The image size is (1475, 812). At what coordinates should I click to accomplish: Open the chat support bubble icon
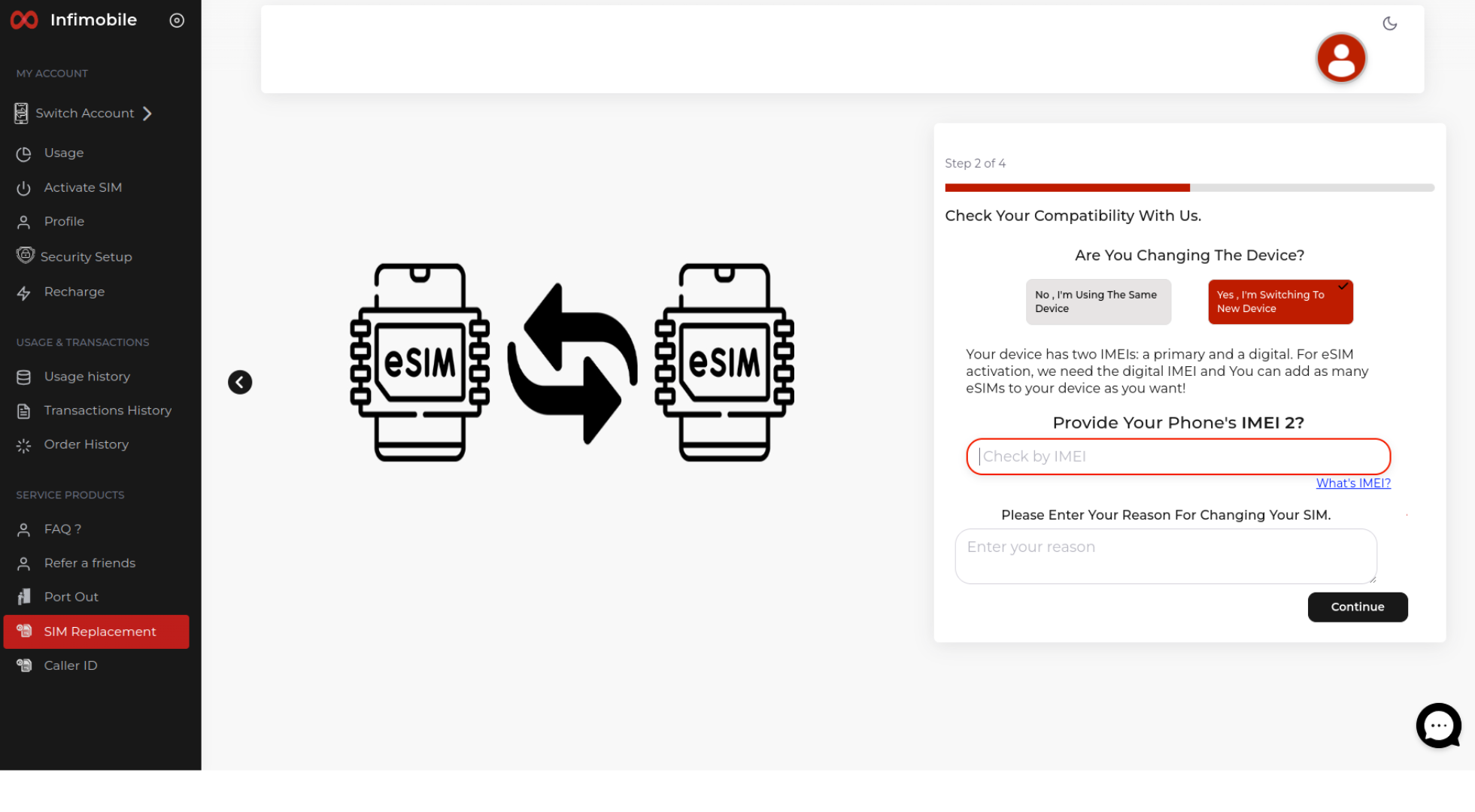click(1438, 726)
